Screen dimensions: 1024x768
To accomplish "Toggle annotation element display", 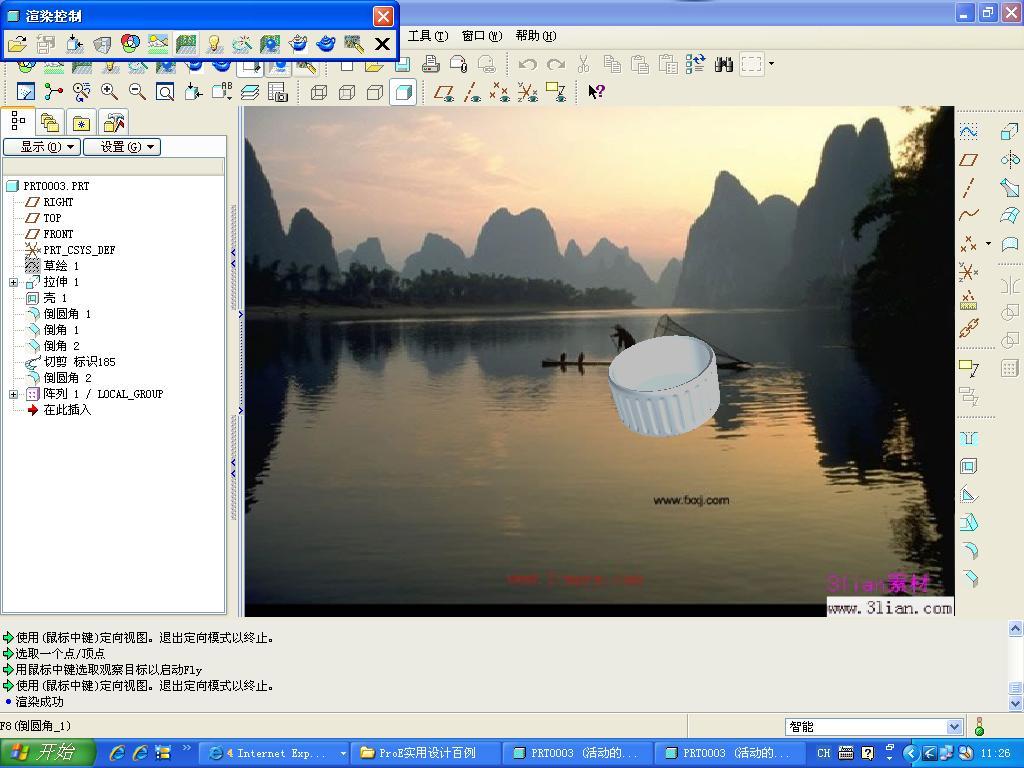I will click(x=556, y=92).
